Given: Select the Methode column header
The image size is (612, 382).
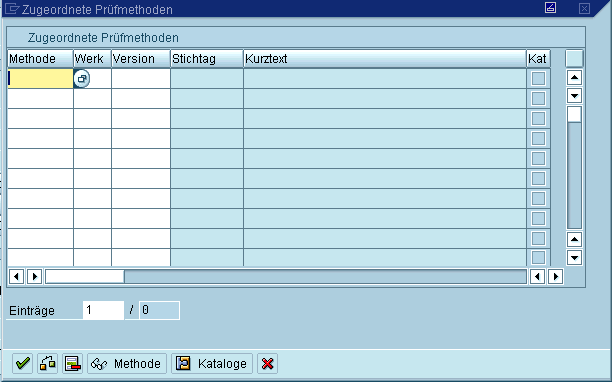Looking at the screenshot, I should point(40,59).
